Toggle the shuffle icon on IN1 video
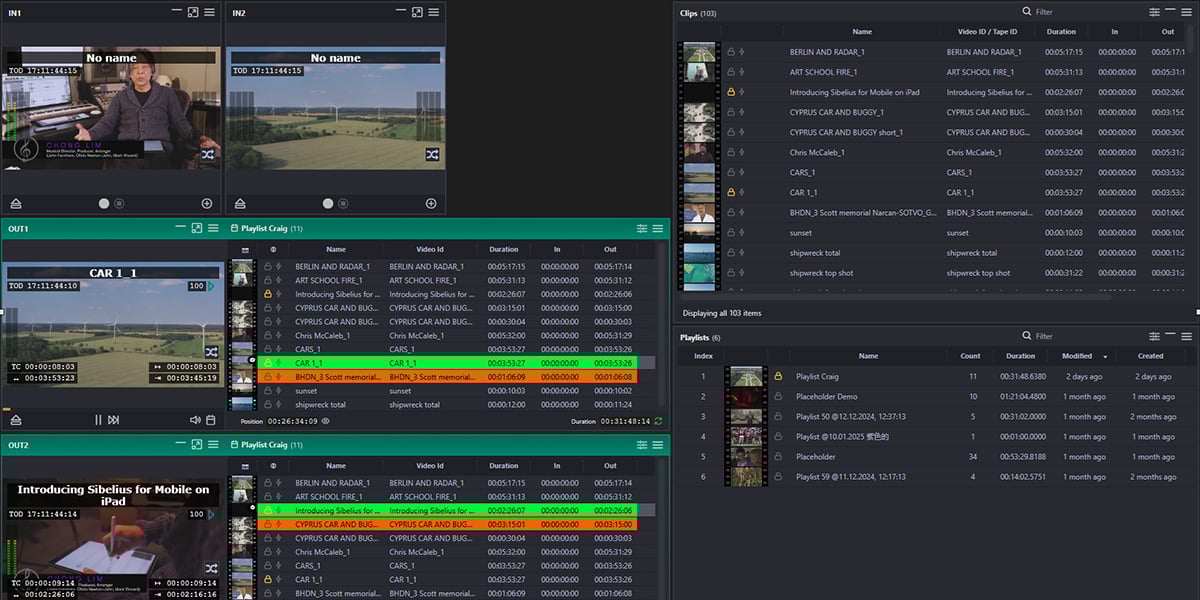Screen dimensions: 1200x600 tap(208, 155)
